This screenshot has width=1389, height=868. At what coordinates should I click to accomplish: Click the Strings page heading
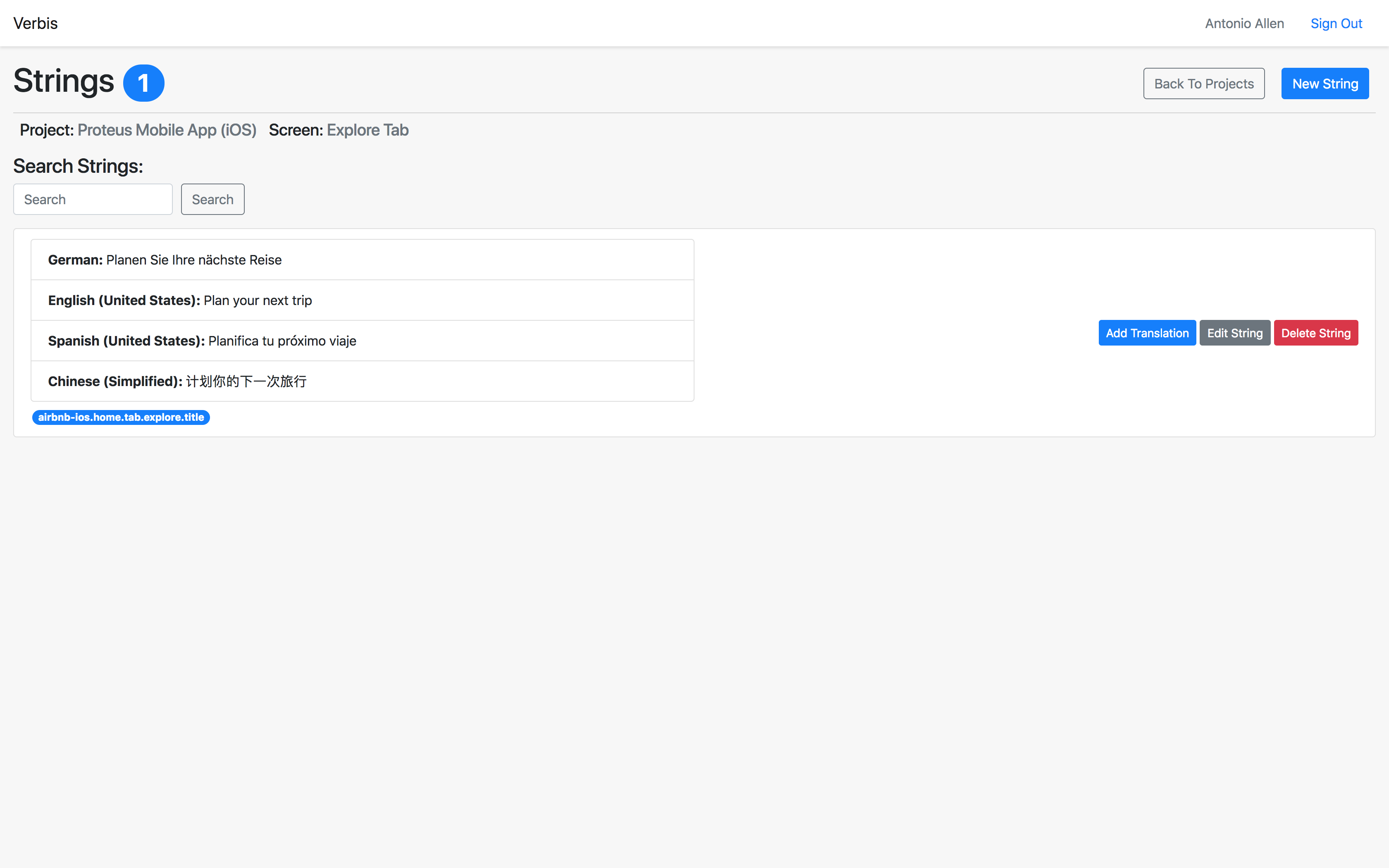click(x=64, y=81)
